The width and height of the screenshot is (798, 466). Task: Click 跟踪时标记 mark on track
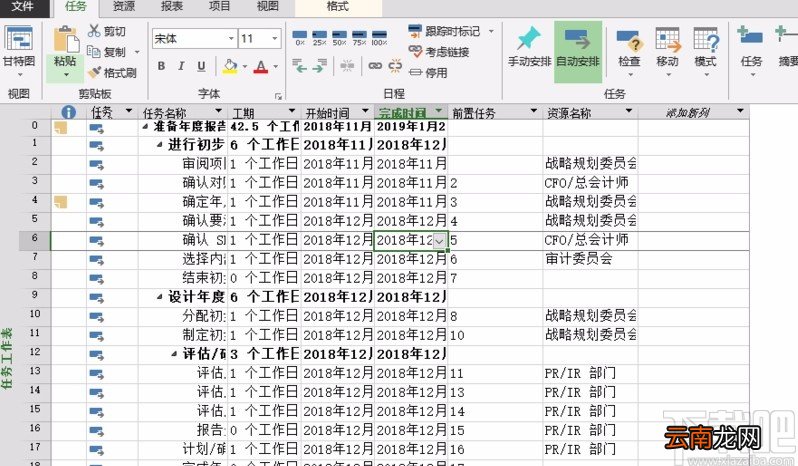tap(445, 31)
